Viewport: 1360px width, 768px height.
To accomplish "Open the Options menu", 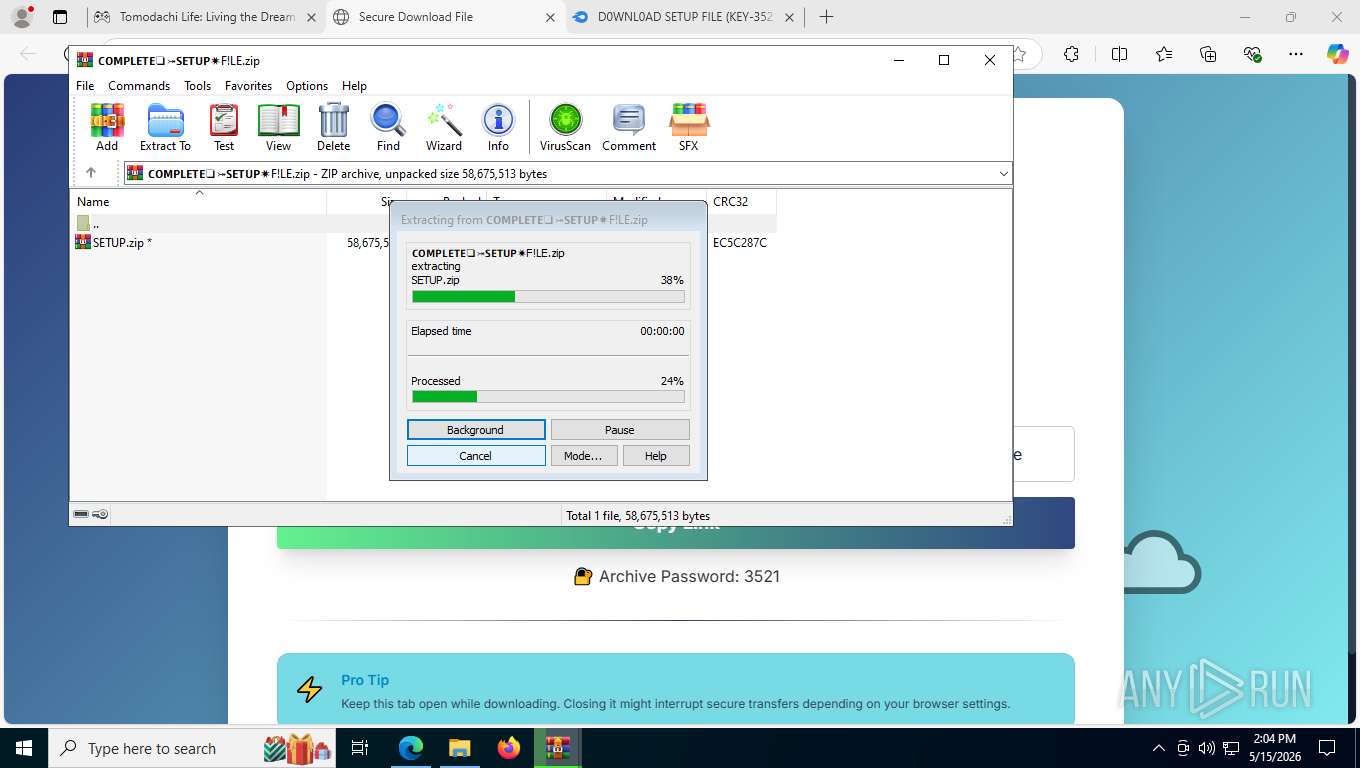I will click(307, 86).
